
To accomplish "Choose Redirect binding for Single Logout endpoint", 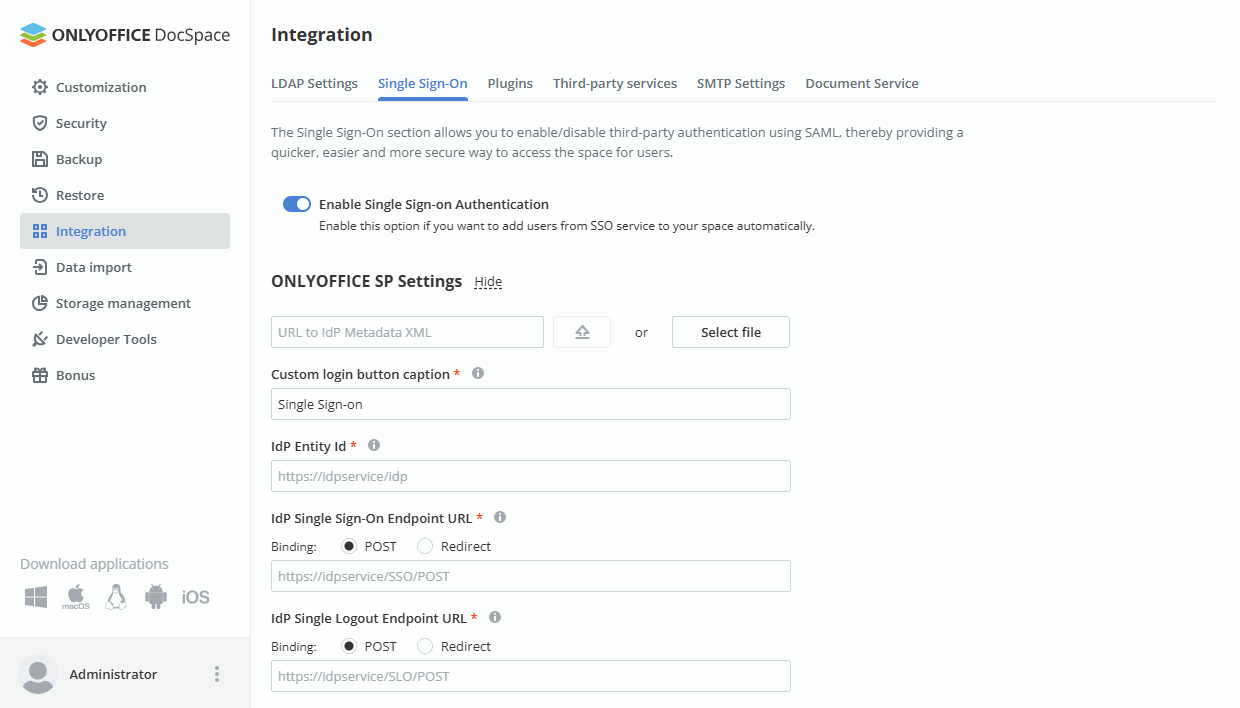I will (x=427, y=646).
